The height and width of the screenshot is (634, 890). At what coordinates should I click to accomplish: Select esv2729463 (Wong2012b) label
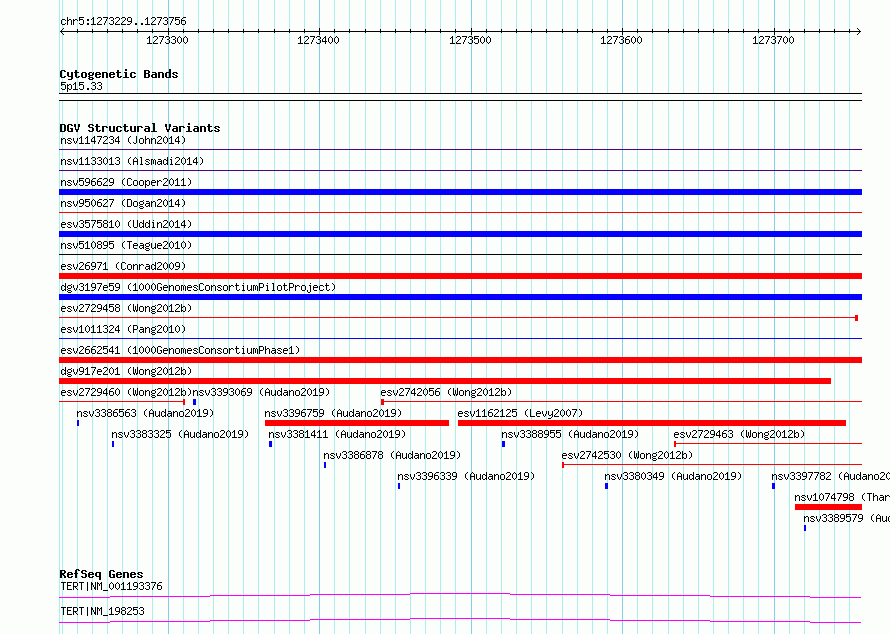coord(740,434)
